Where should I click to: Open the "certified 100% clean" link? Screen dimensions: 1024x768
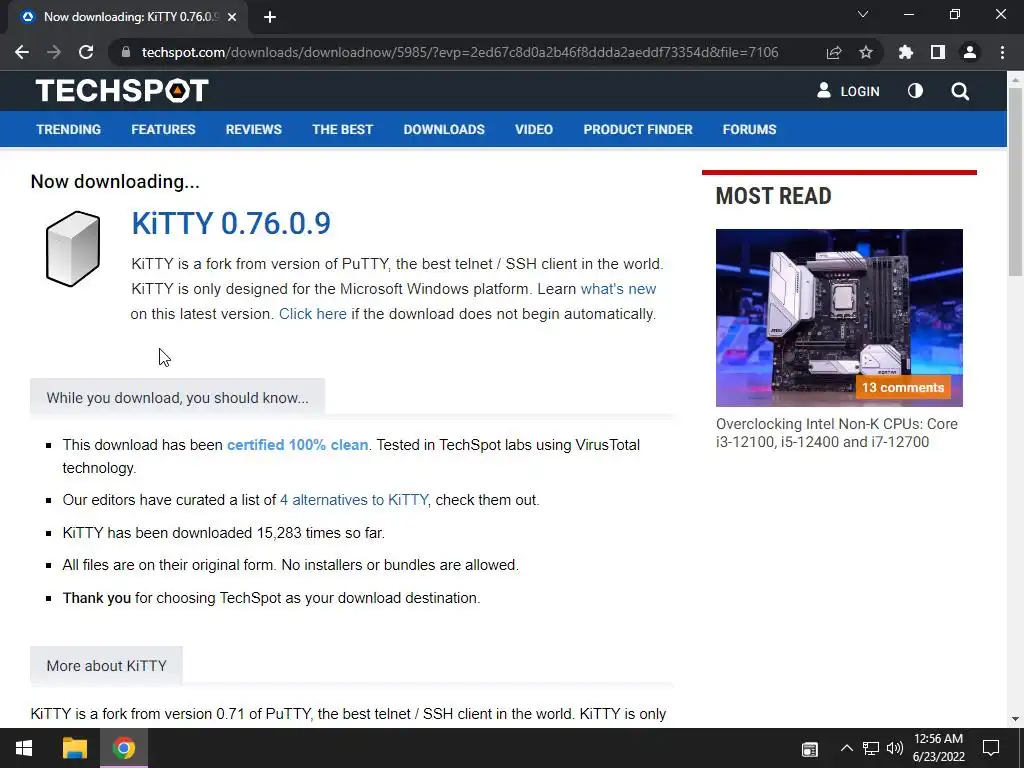coord(297,445)
